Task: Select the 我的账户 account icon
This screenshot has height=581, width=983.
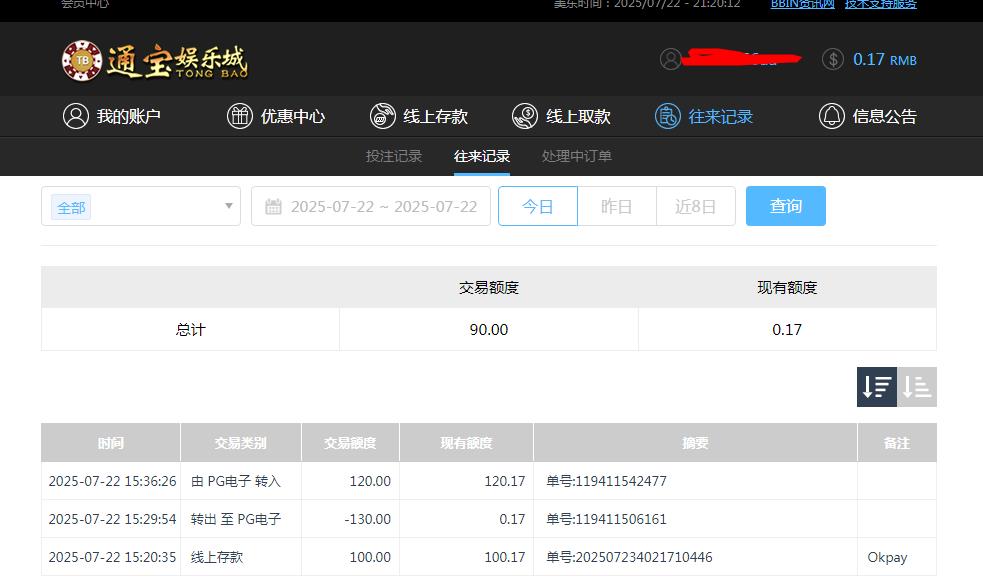Action: click(76, 116)
